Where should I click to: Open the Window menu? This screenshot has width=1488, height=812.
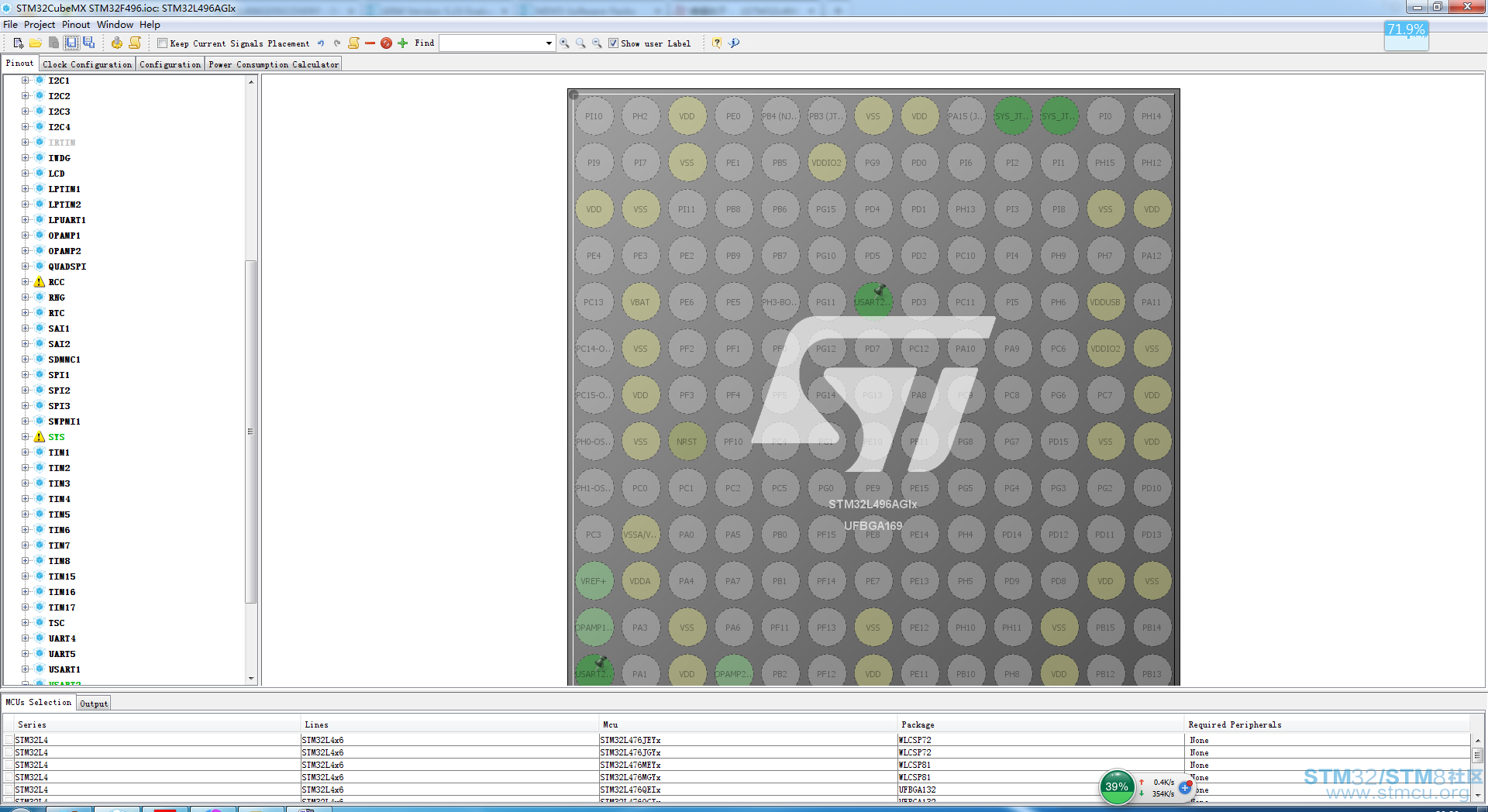click(x=115, y=25)
